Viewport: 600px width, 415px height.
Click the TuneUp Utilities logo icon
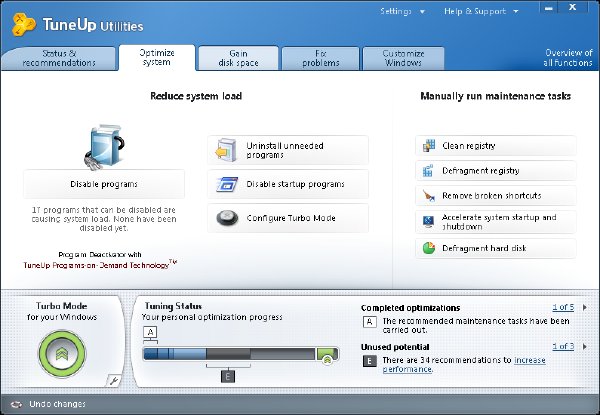pyautogui.click(x=24, y=24)
